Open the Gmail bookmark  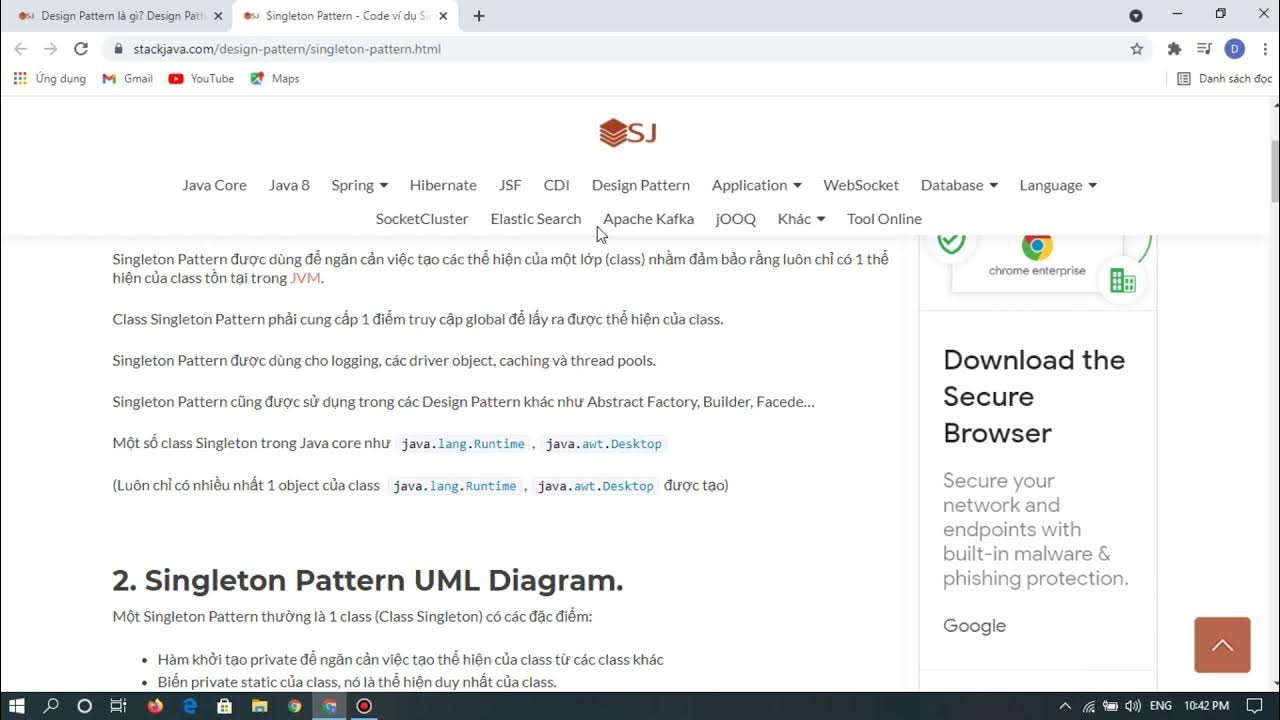click(x=128, y=78)
